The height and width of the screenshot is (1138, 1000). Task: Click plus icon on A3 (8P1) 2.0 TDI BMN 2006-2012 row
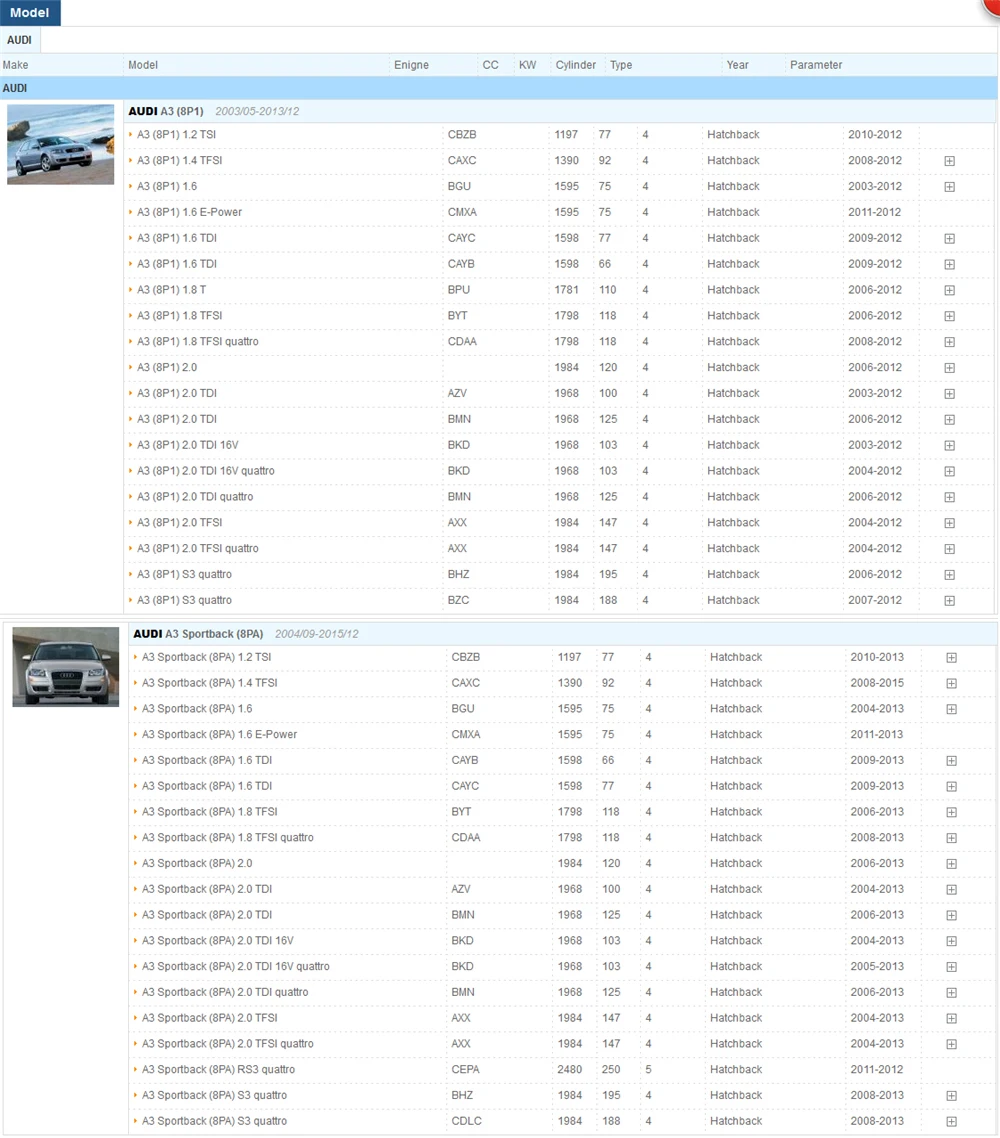click(949, 419)
